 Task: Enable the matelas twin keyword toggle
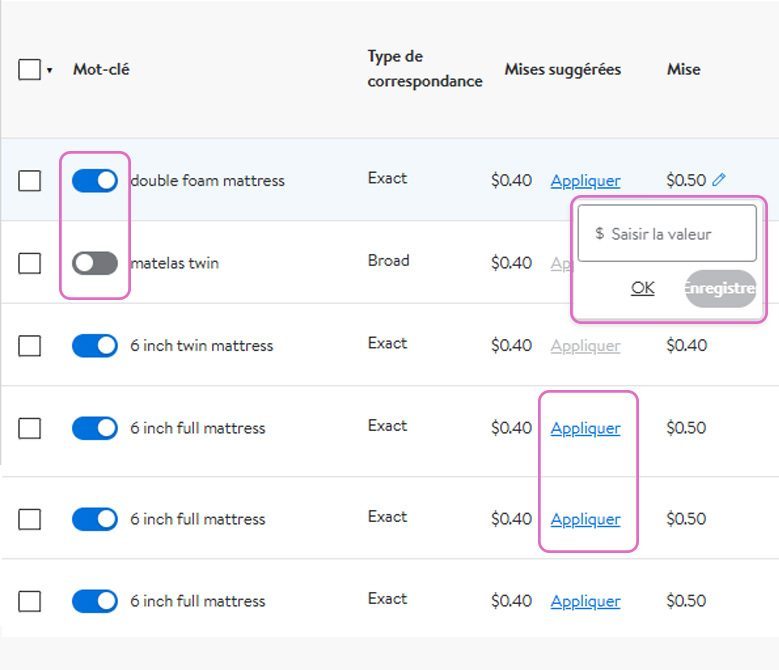pyautogui.click(x=95, y=263)
